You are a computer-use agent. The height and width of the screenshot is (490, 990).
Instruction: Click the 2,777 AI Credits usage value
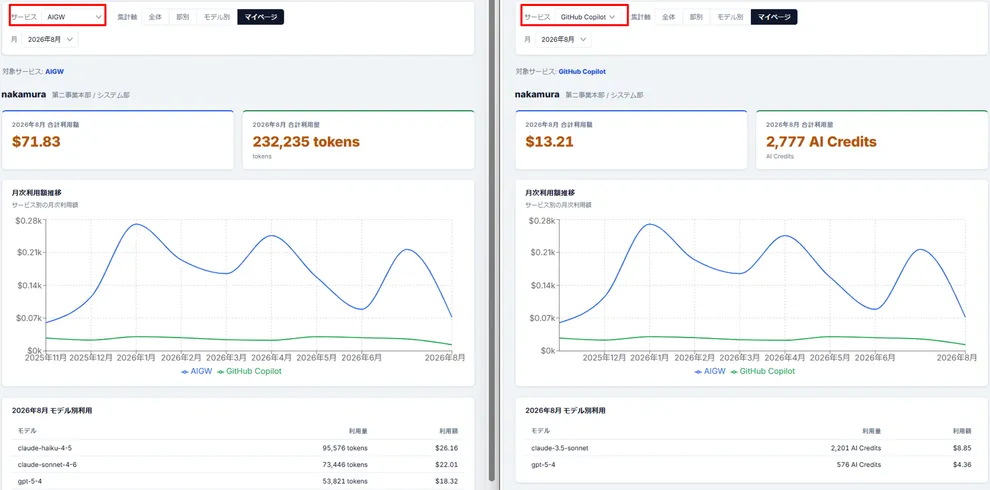pos(821,141)
